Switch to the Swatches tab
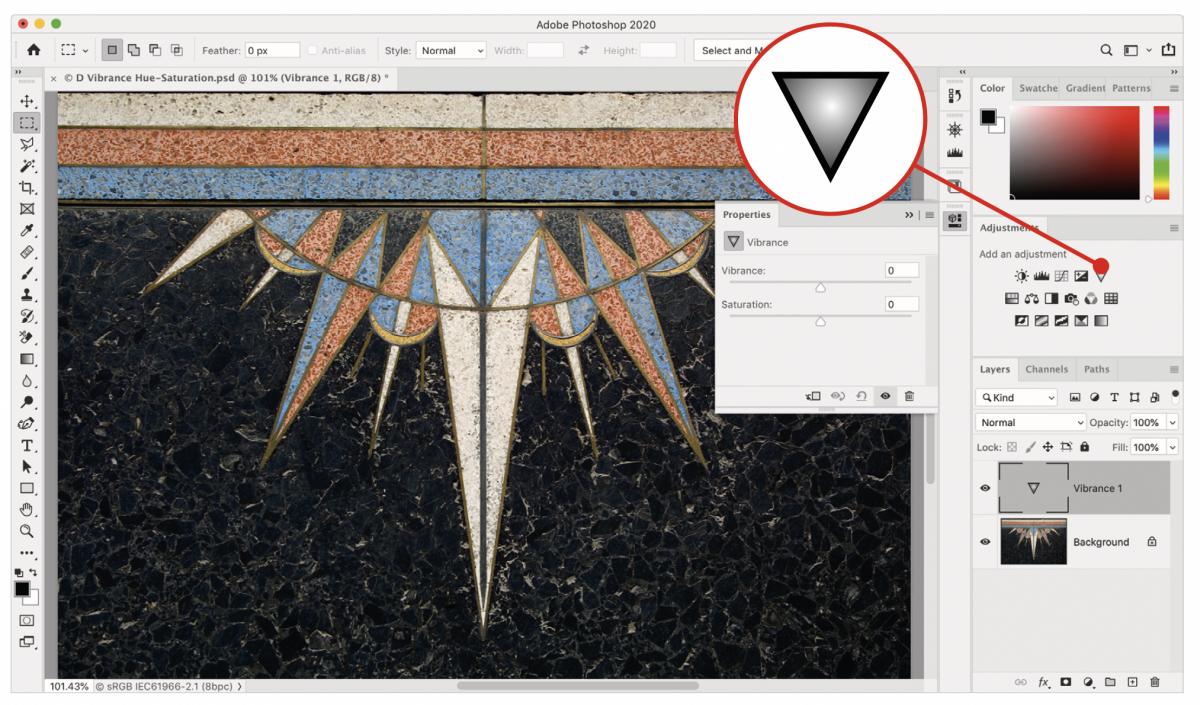This screenshot has height=705, width=1200. (1038, 88)
